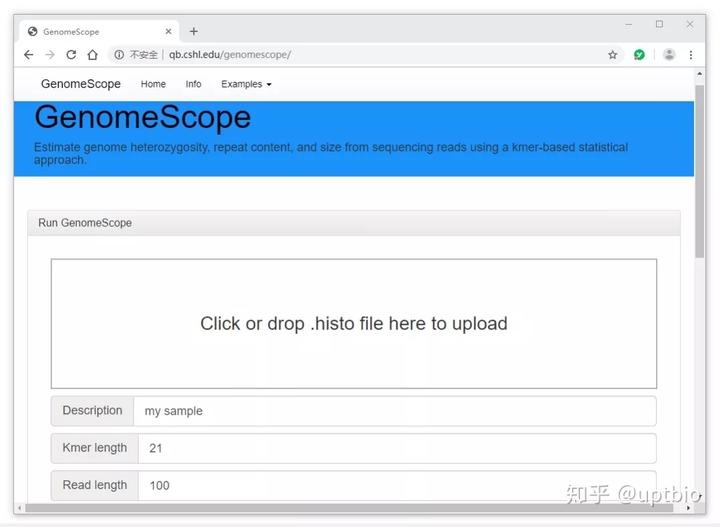Open the Info nav link
Screen dimensions: 720x527
pyautogui.click(x=193, y=84)
